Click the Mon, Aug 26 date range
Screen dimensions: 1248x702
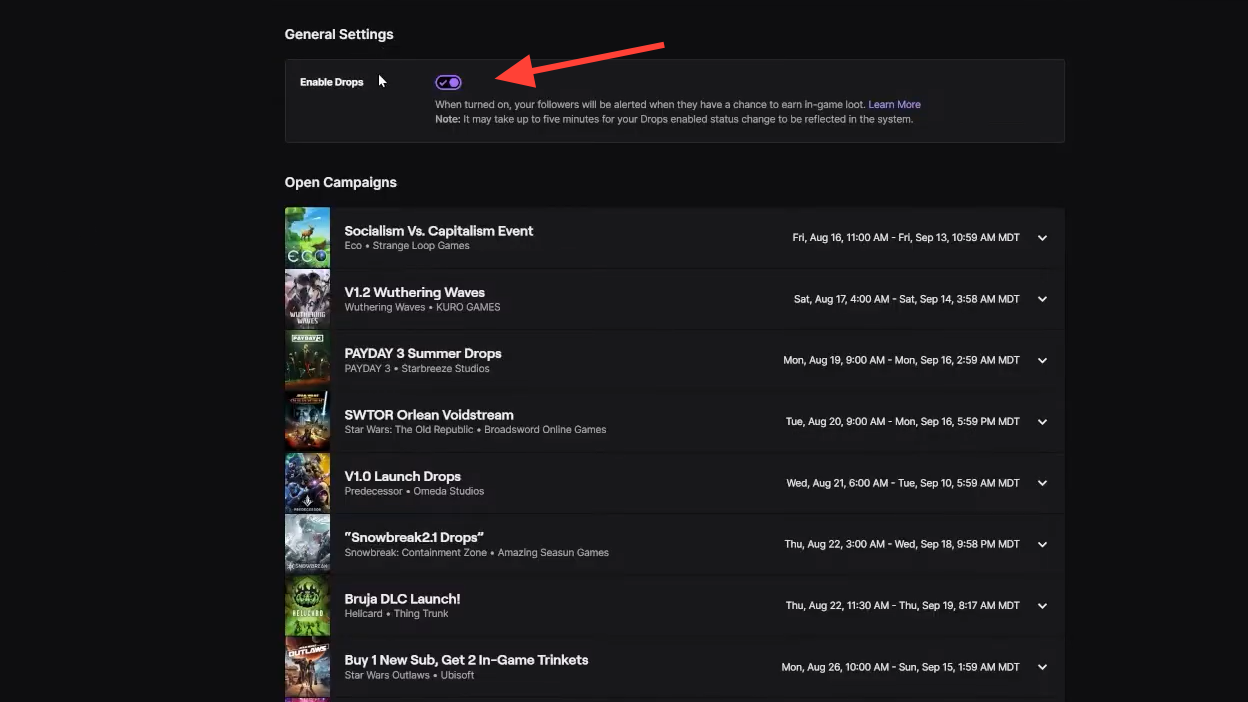coord(901,667)
